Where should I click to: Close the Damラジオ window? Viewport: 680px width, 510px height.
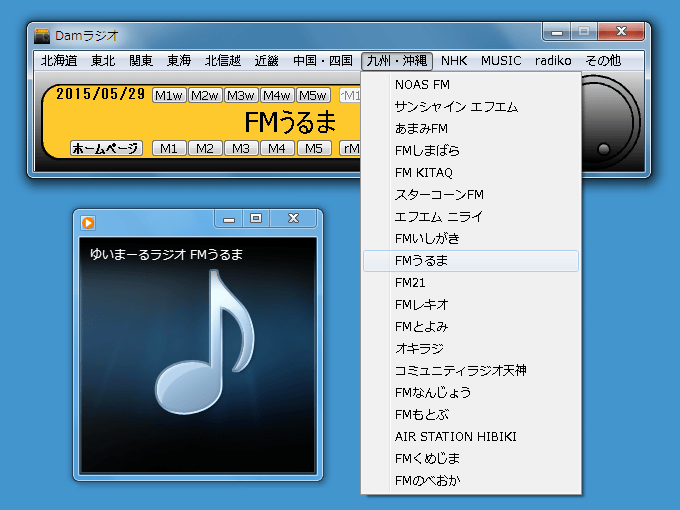pos(621,32)
